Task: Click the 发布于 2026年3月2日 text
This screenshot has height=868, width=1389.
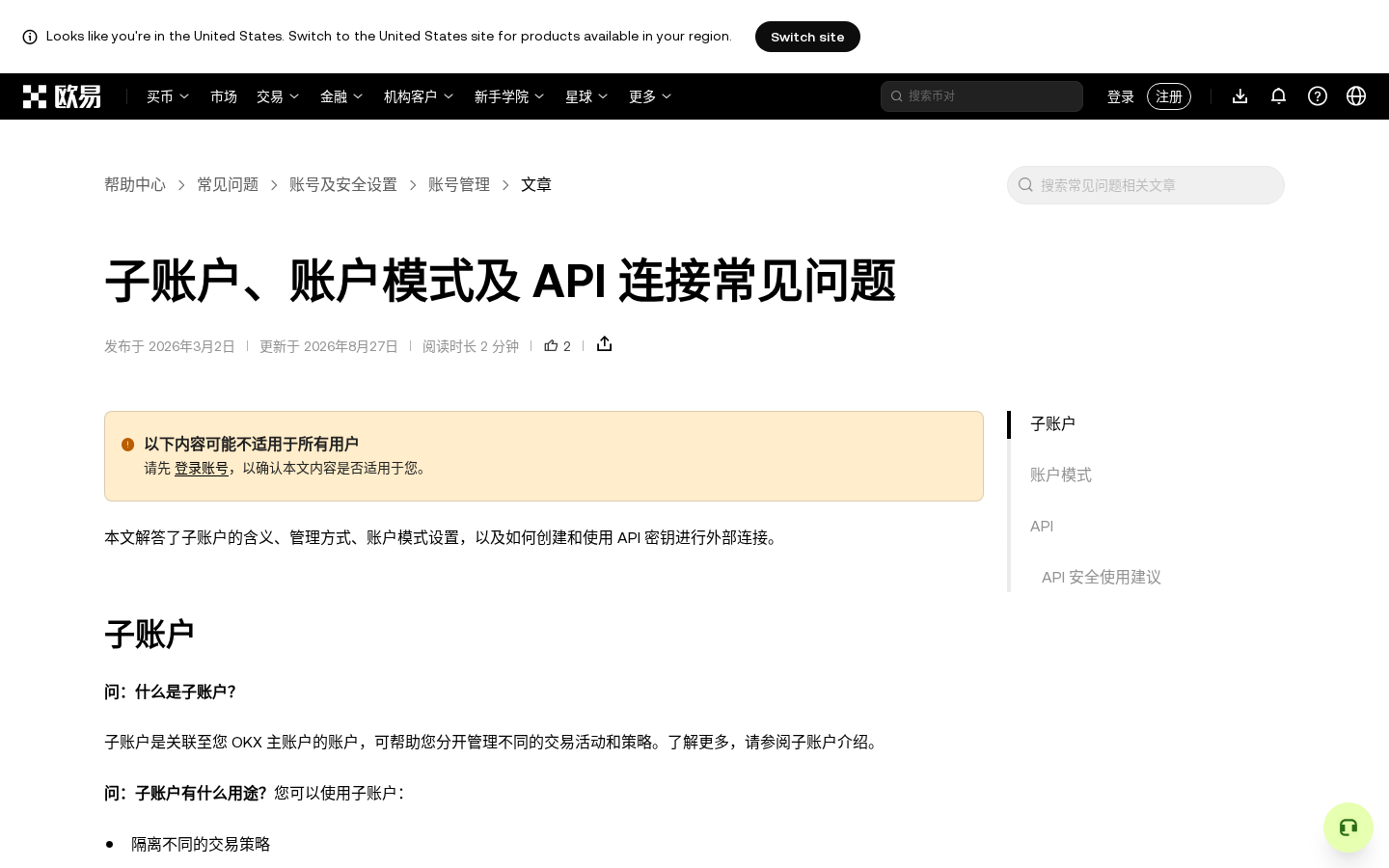Action: (x=170, y=346)
